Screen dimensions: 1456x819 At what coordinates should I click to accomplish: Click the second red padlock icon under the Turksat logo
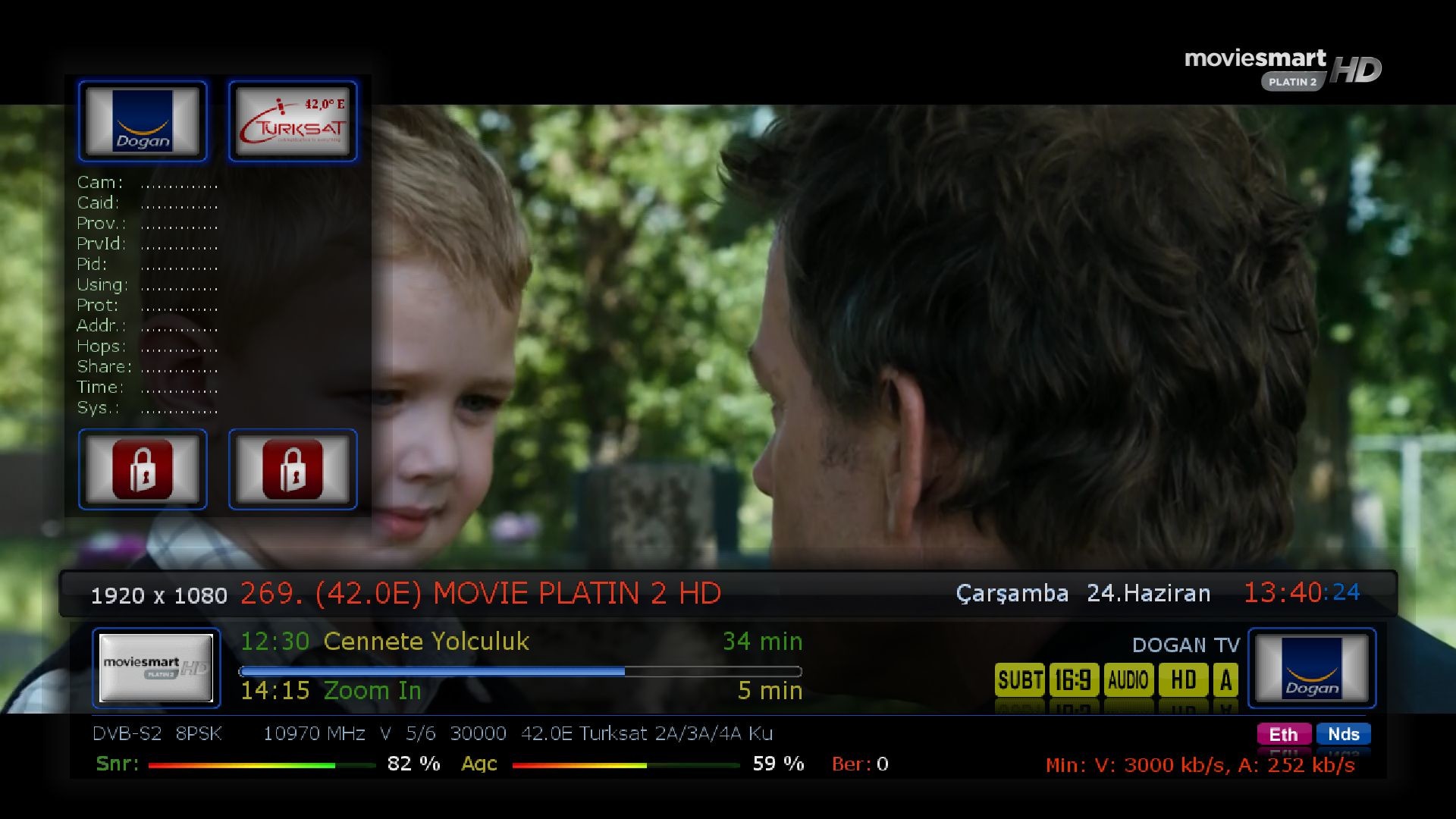tap(293, 469)
